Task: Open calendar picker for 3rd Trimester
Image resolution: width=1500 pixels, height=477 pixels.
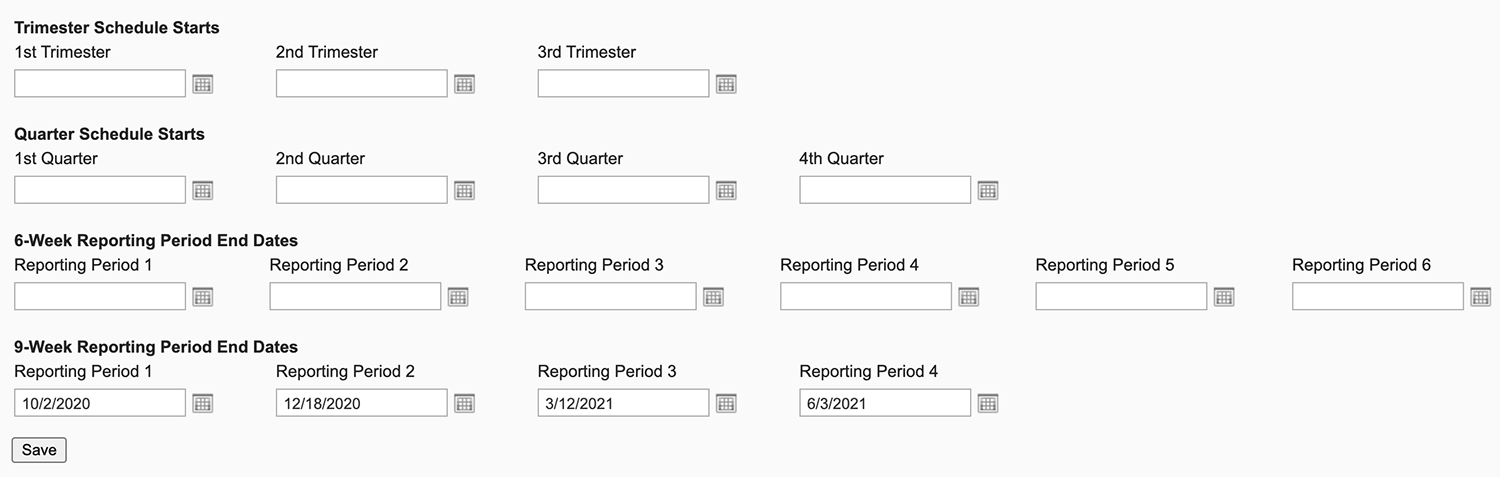Action: point(726,84)
